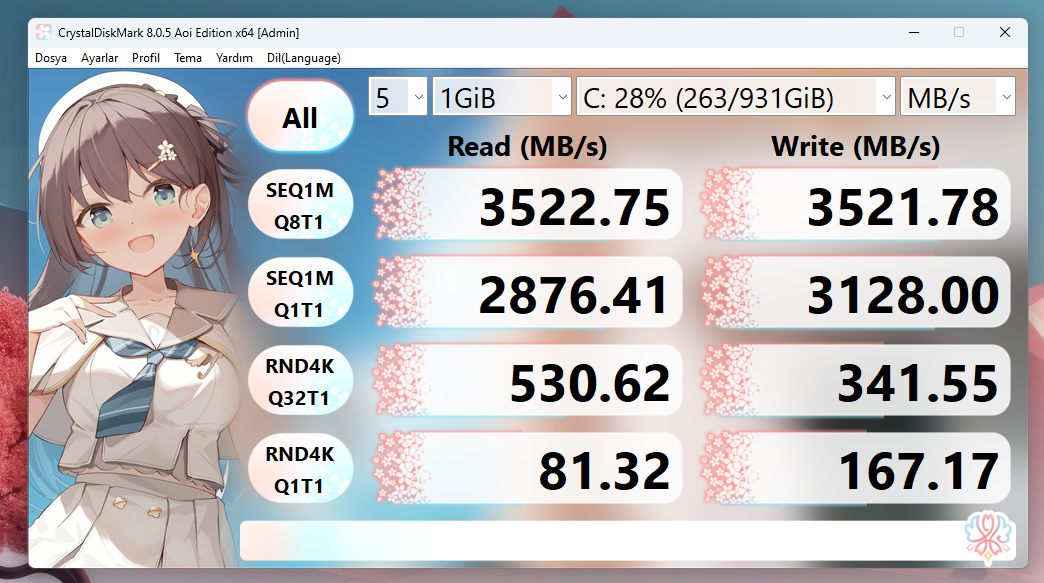Open the Dil(Language) menu
The image size is (1044, 583).
(x=304, y=58)
